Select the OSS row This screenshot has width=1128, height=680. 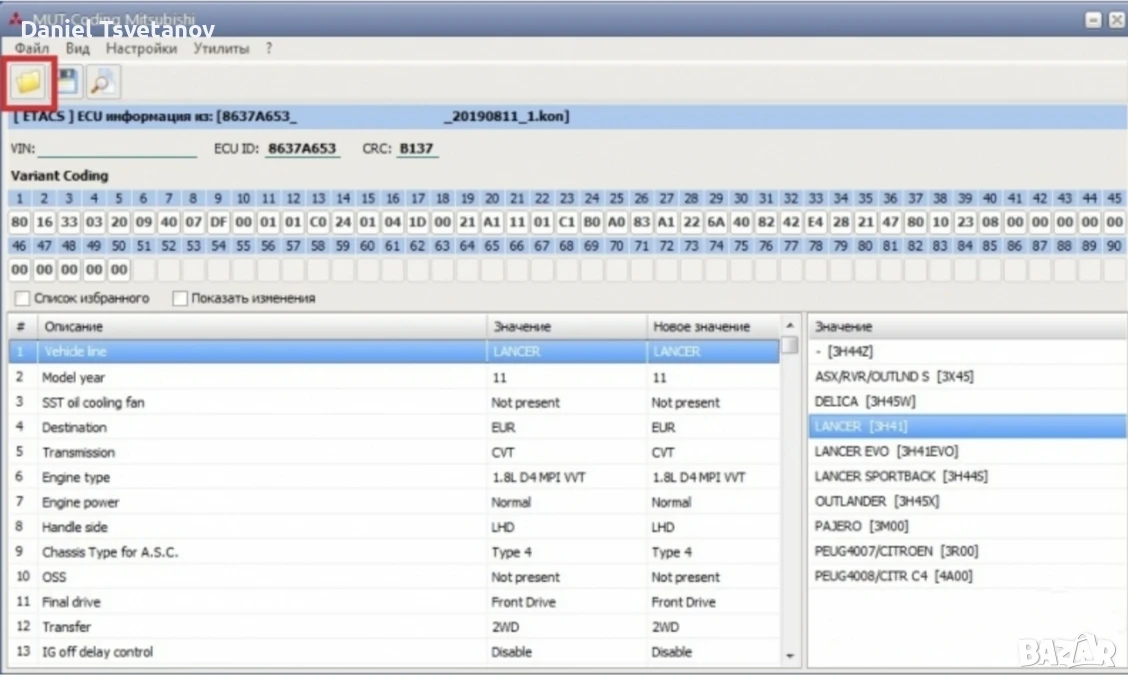[394, 577]
